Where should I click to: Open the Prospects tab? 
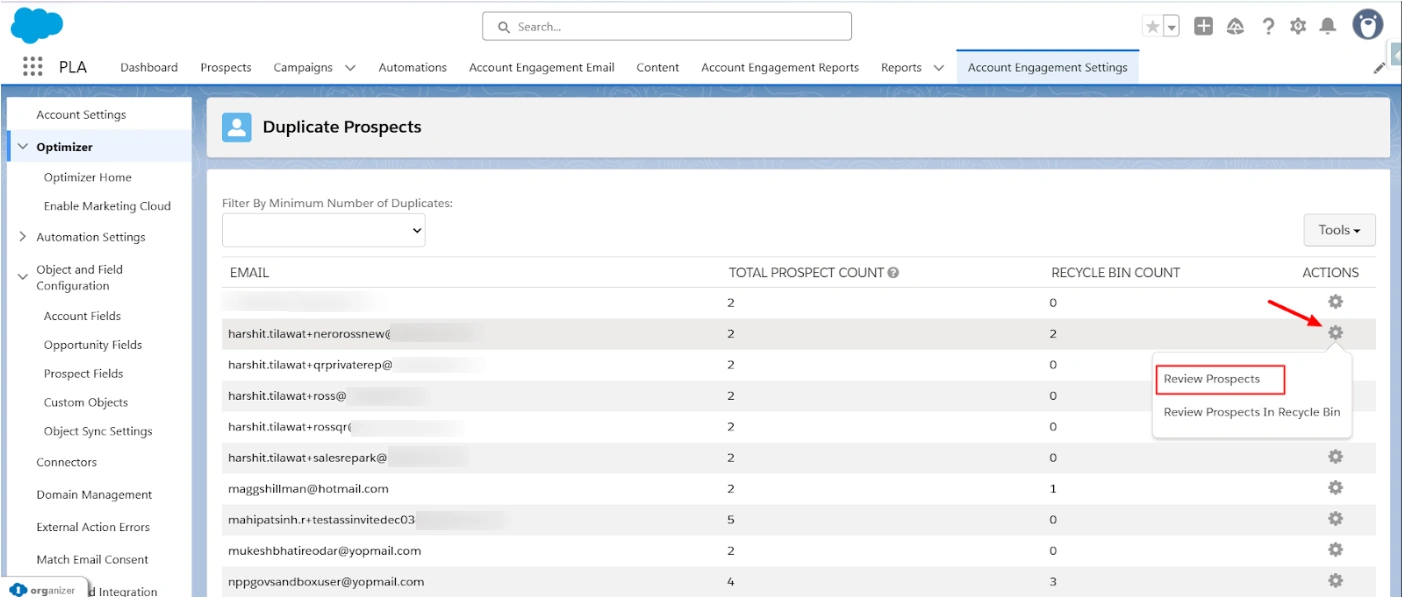pyautogui.click(x=226, y=68)
